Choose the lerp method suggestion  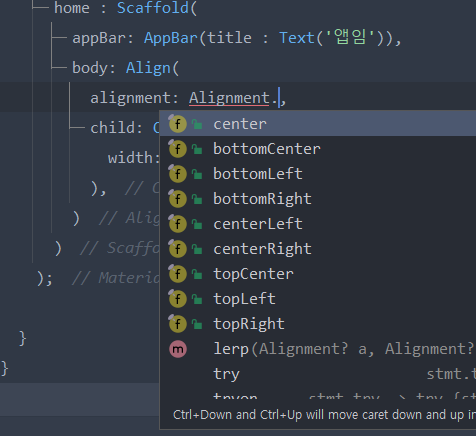click(318, 349)
